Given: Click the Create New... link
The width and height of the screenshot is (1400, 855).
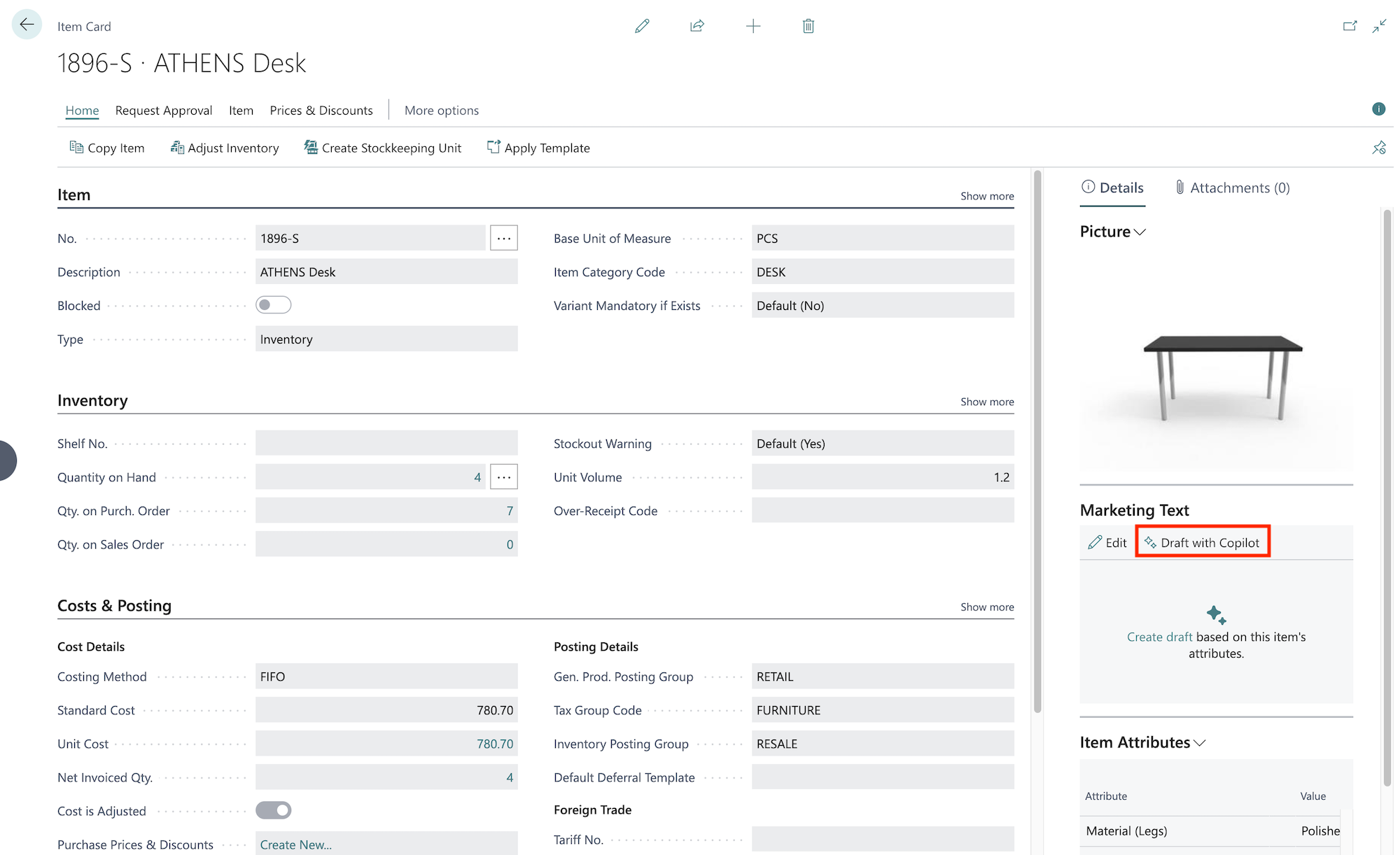Looking at the screenshot, I should (x=296, y=845).
